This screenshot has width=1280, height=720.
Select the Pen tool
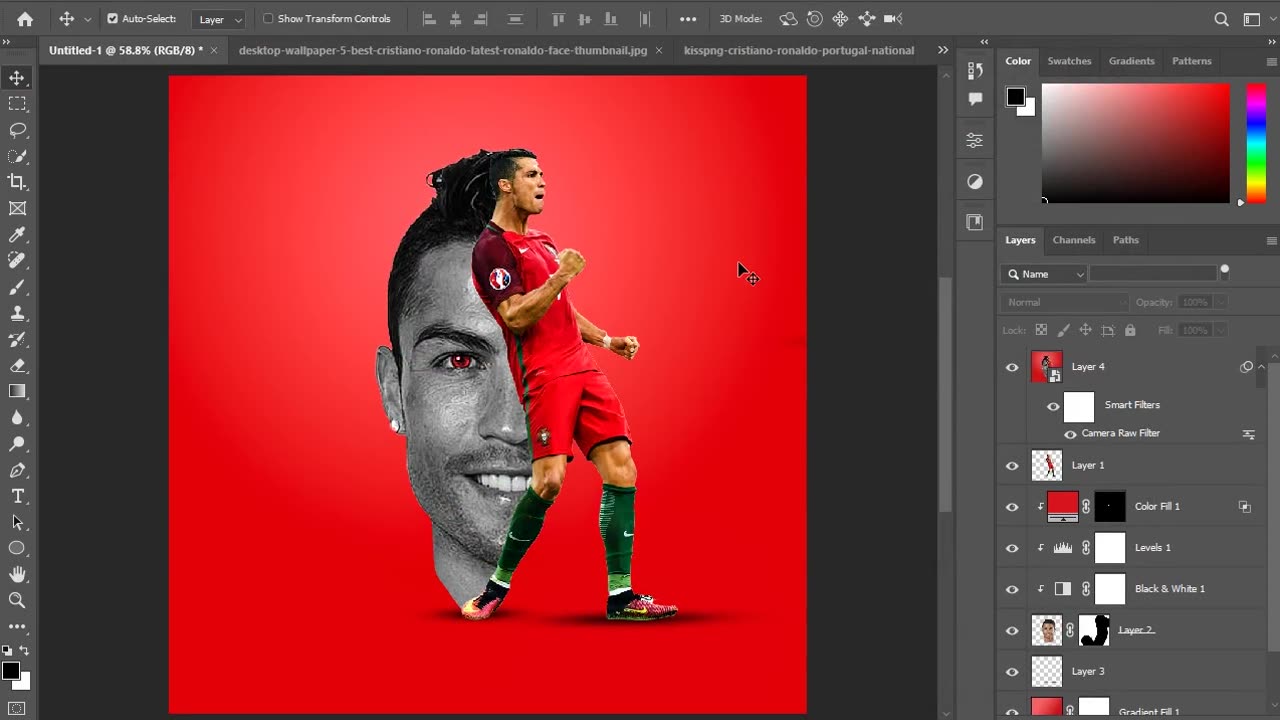17,470
